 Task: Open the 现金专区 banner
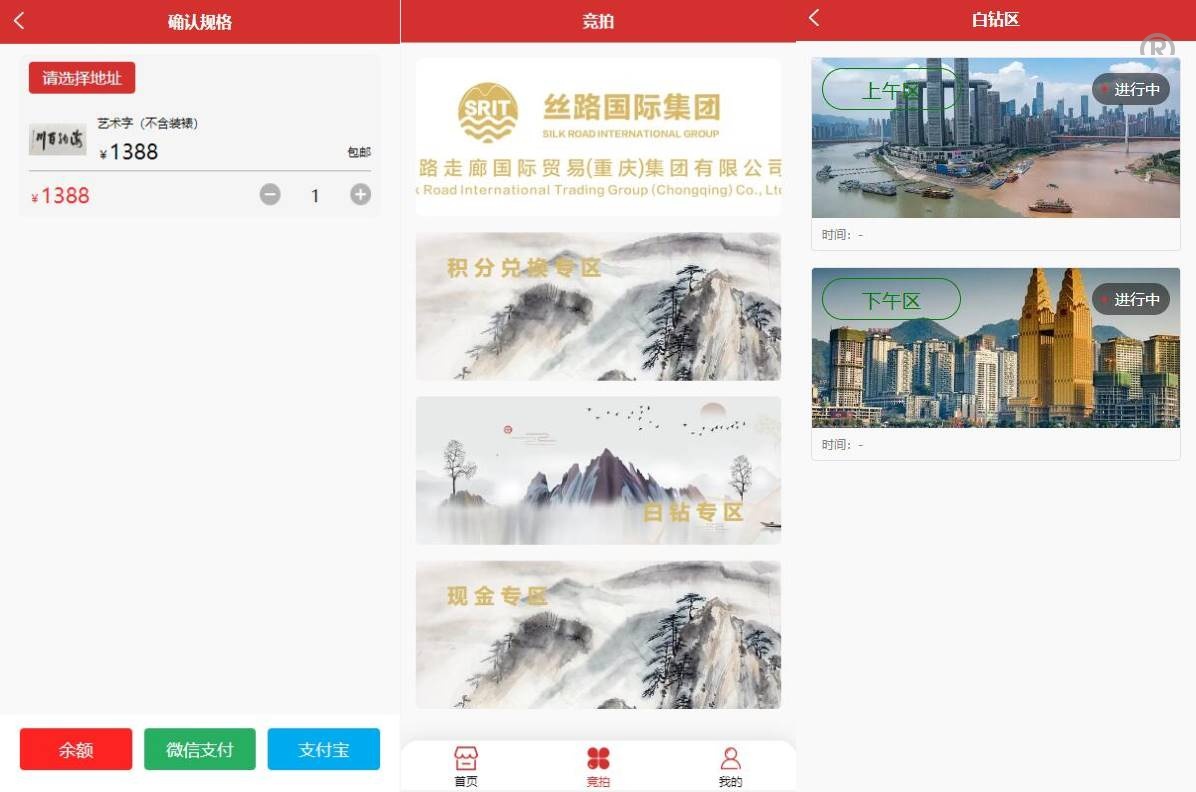pyautogui.click(x=597, y=634)
